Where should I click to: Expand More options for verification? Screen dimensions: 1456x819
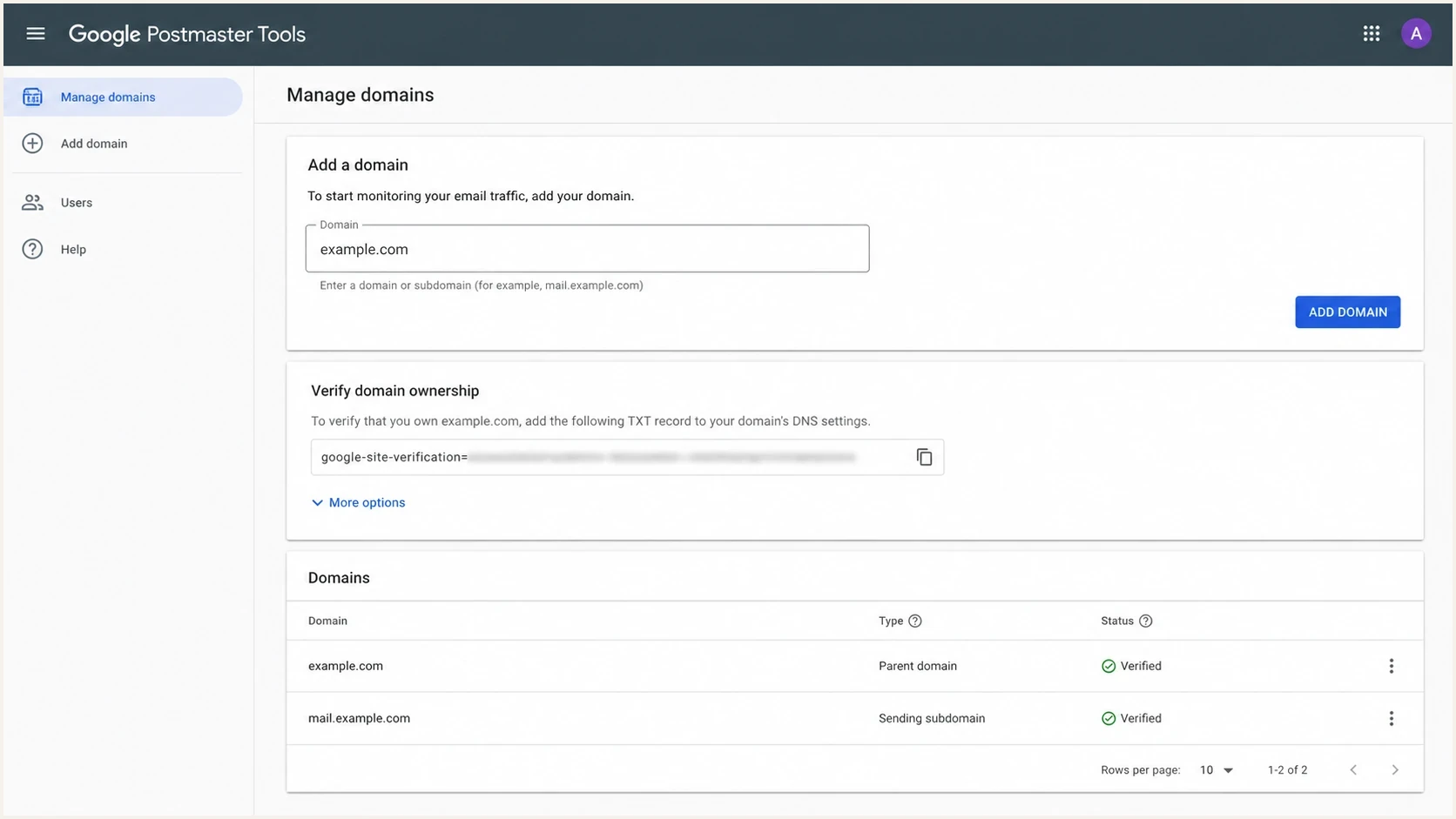358,502
